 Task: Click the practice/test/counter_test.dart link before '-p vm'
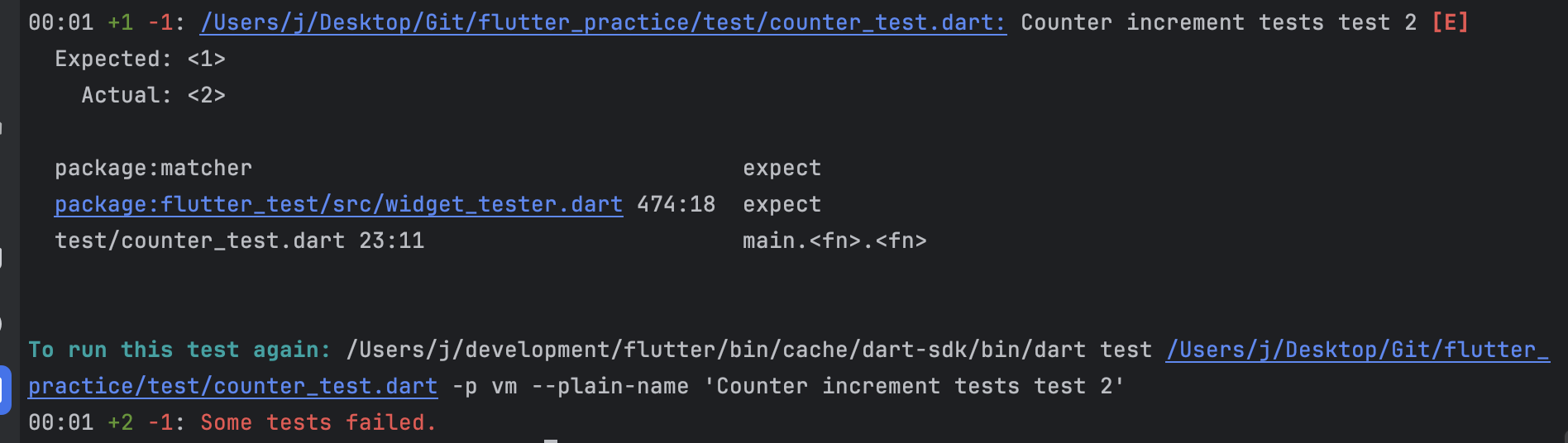coord(232,386)
